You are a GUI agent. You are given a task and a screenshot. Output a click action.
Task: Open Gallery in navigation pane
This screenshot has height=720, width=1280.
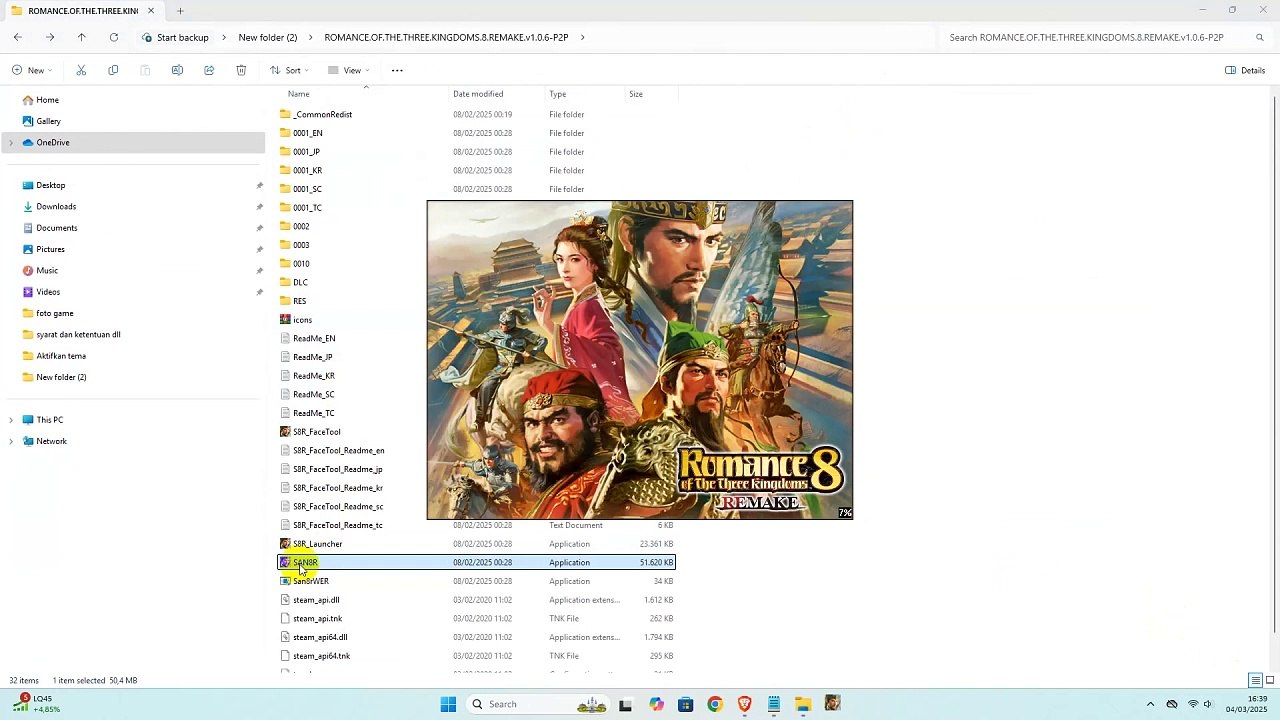pyautogui.click(x=48, y=121)
